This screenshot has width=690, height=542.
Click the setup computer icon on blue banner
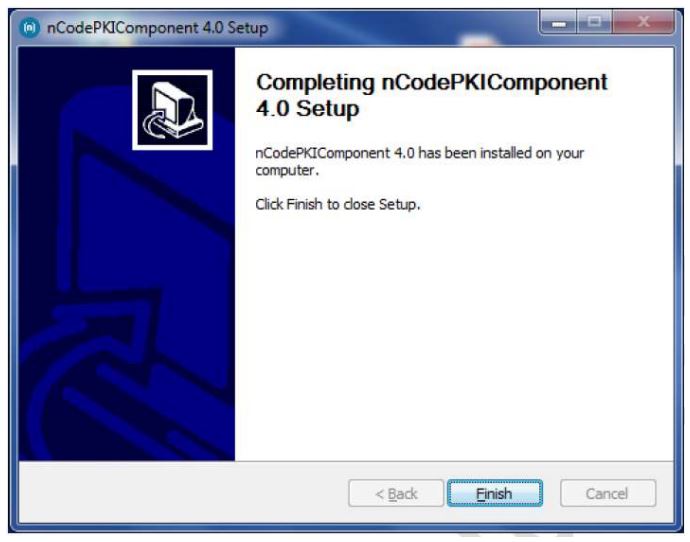pos(172,110)
